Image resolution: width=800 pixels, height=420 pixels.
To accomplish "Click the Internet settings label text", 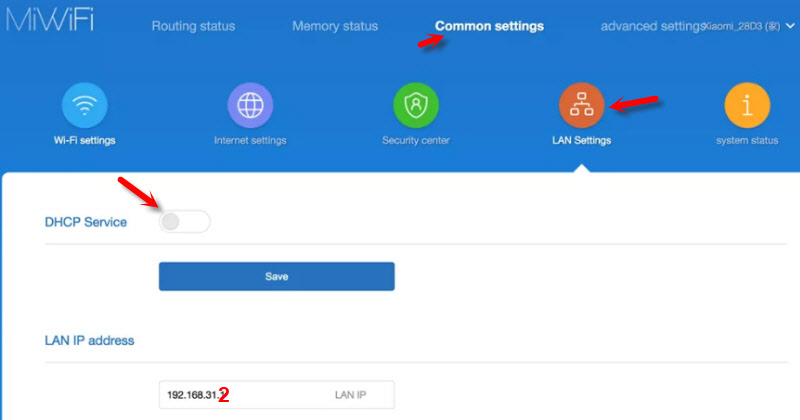I will tap(250, 140).
